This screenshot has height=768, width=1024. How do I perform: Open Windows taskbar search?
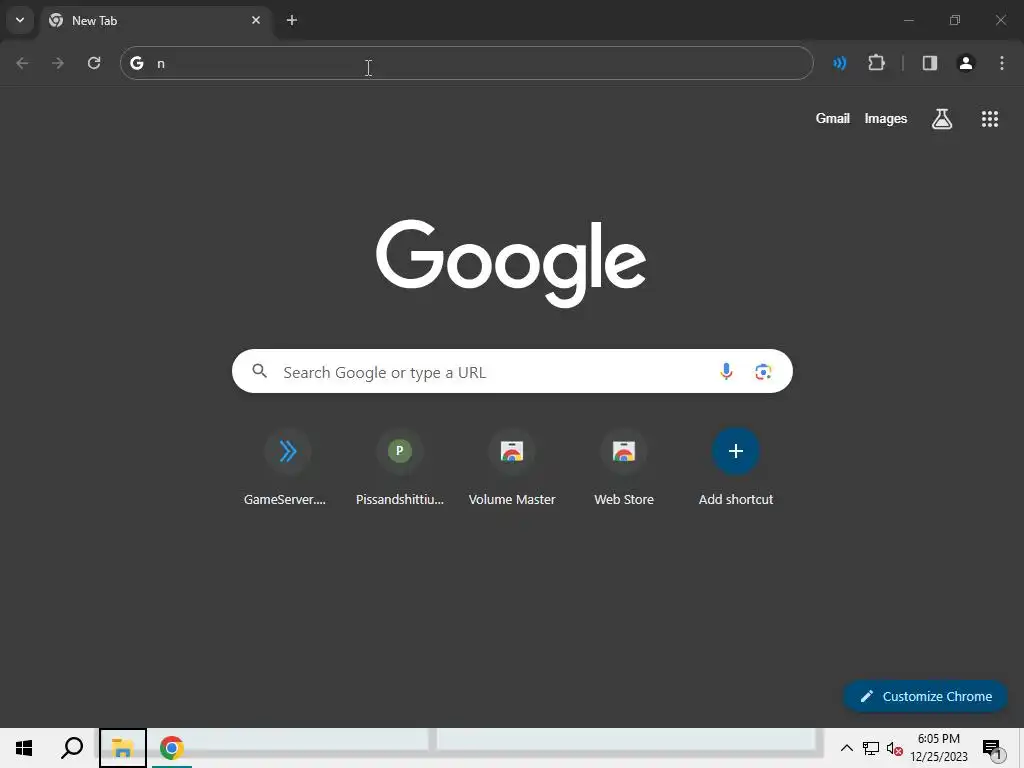[72, 748]
